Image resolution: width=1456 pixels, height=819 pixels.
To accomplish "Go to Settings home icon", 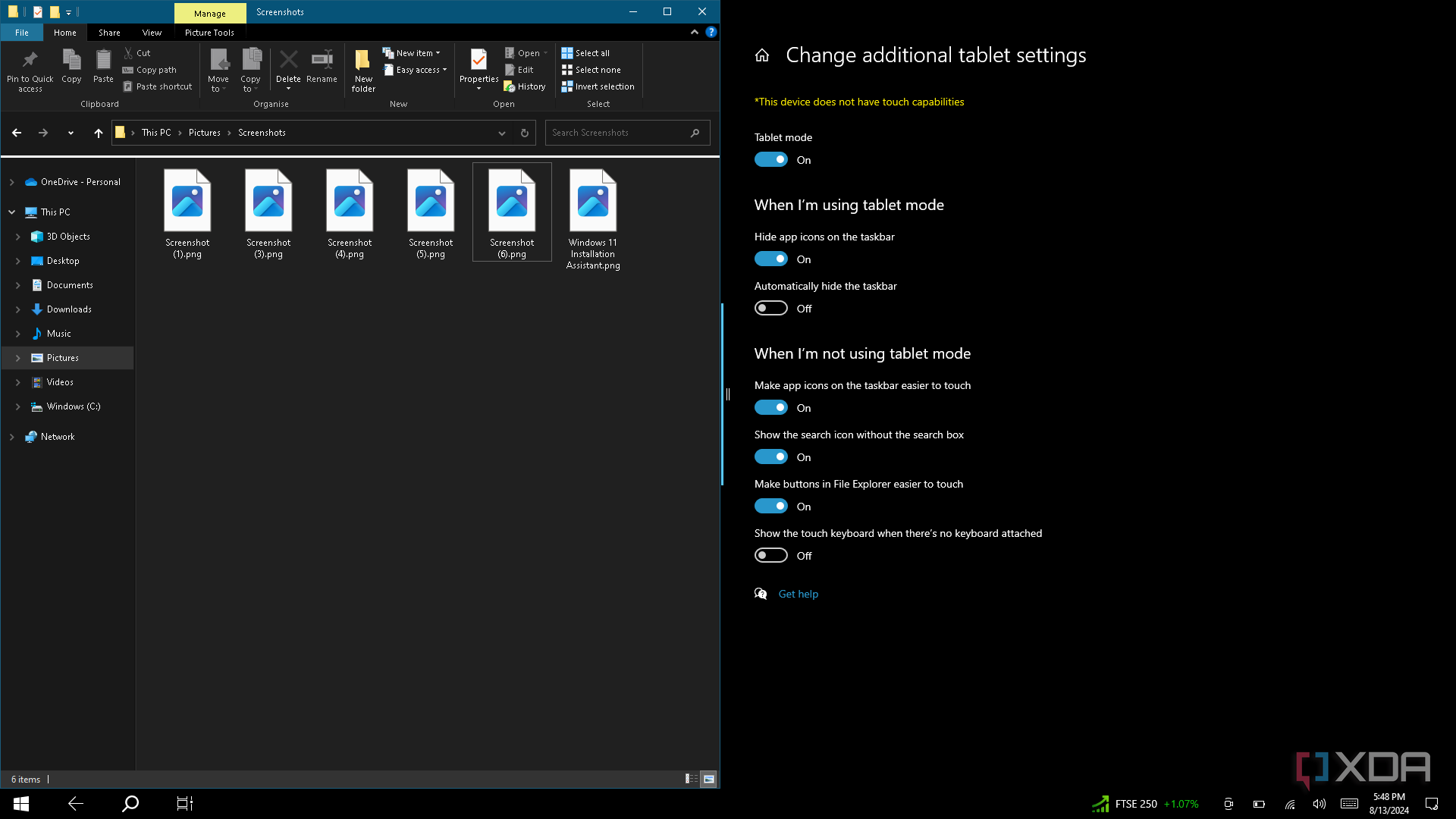I will point(762,55).
